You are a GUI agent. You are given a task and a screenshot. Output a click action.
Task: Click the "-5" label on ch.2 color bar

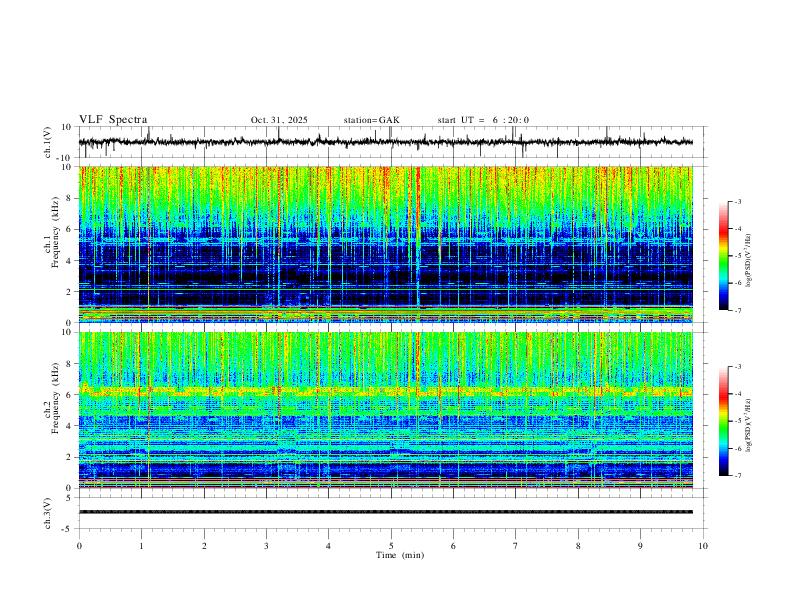(x=738, y=421)
